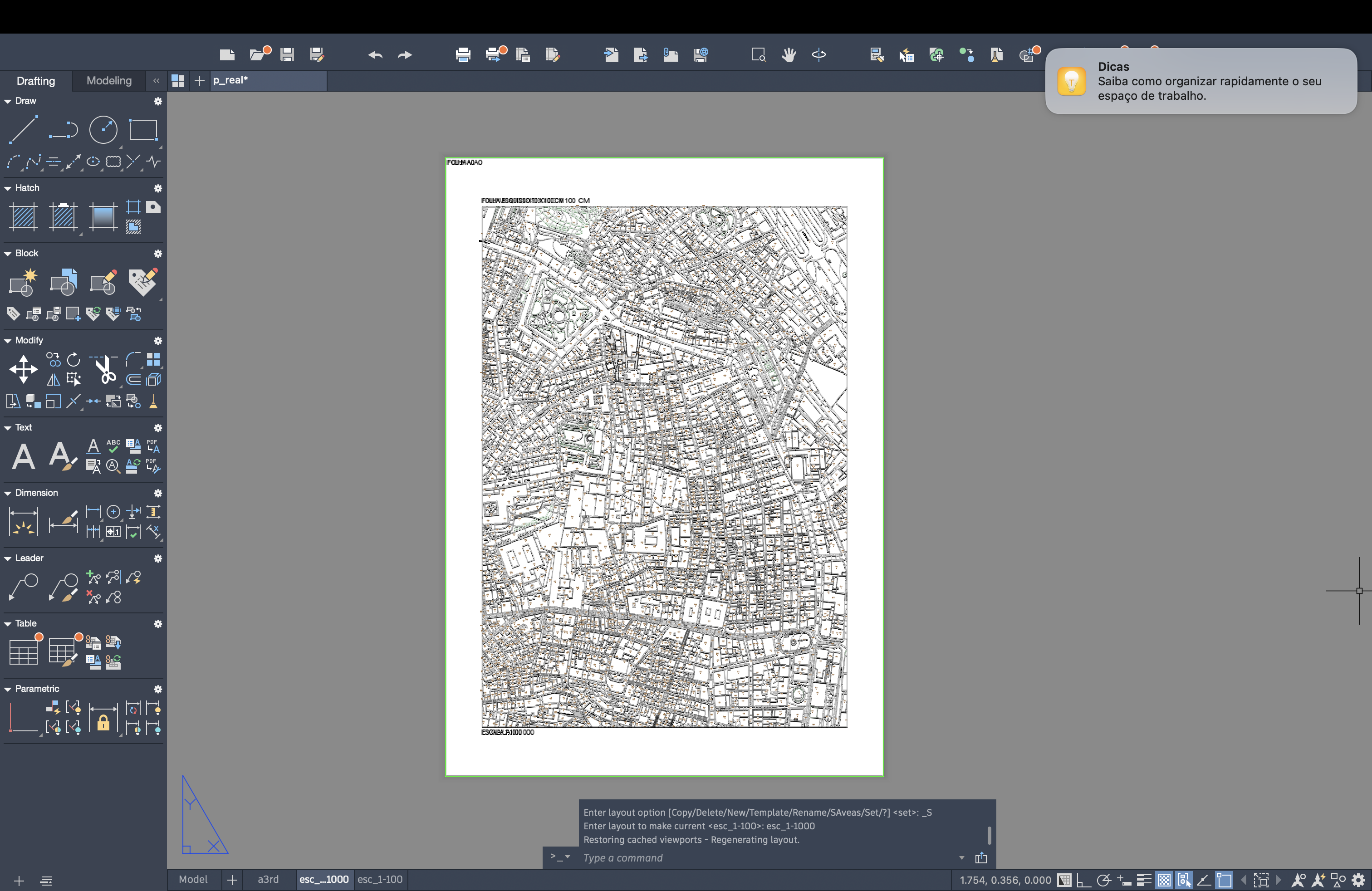Select the Circle draw tool
The width and height of the screenshot is (1372, 891).
[103, 129]
